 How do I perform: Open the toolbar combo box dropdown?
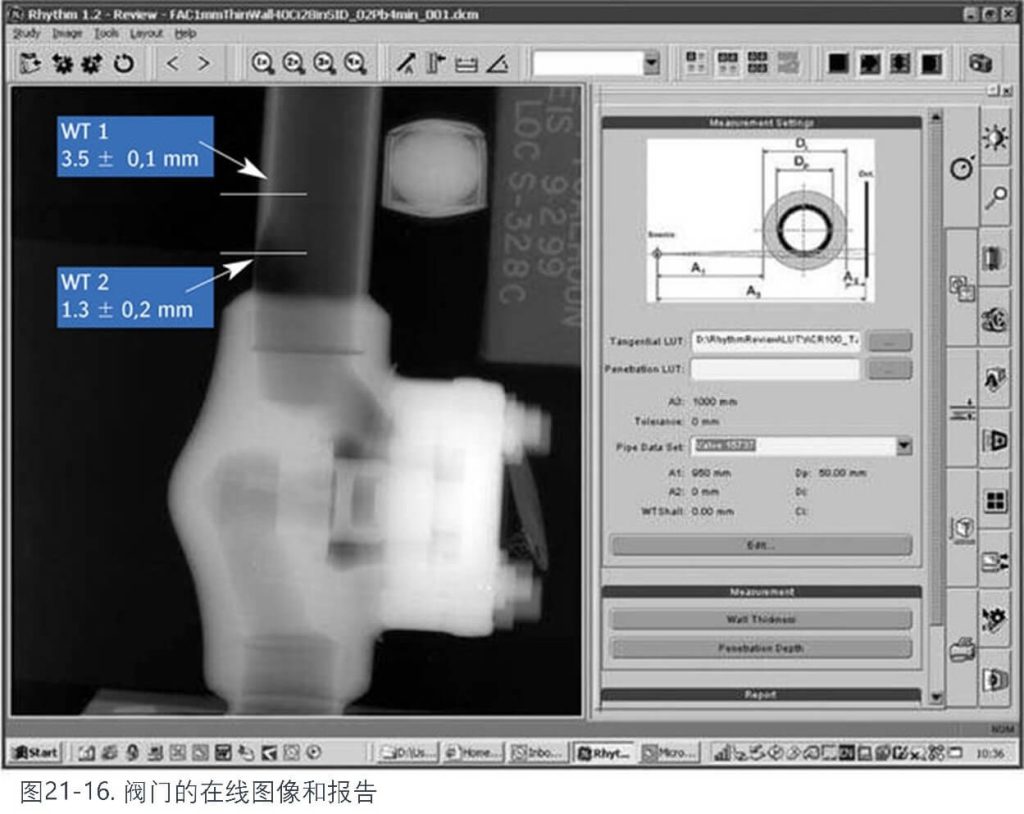click(651, 64)
